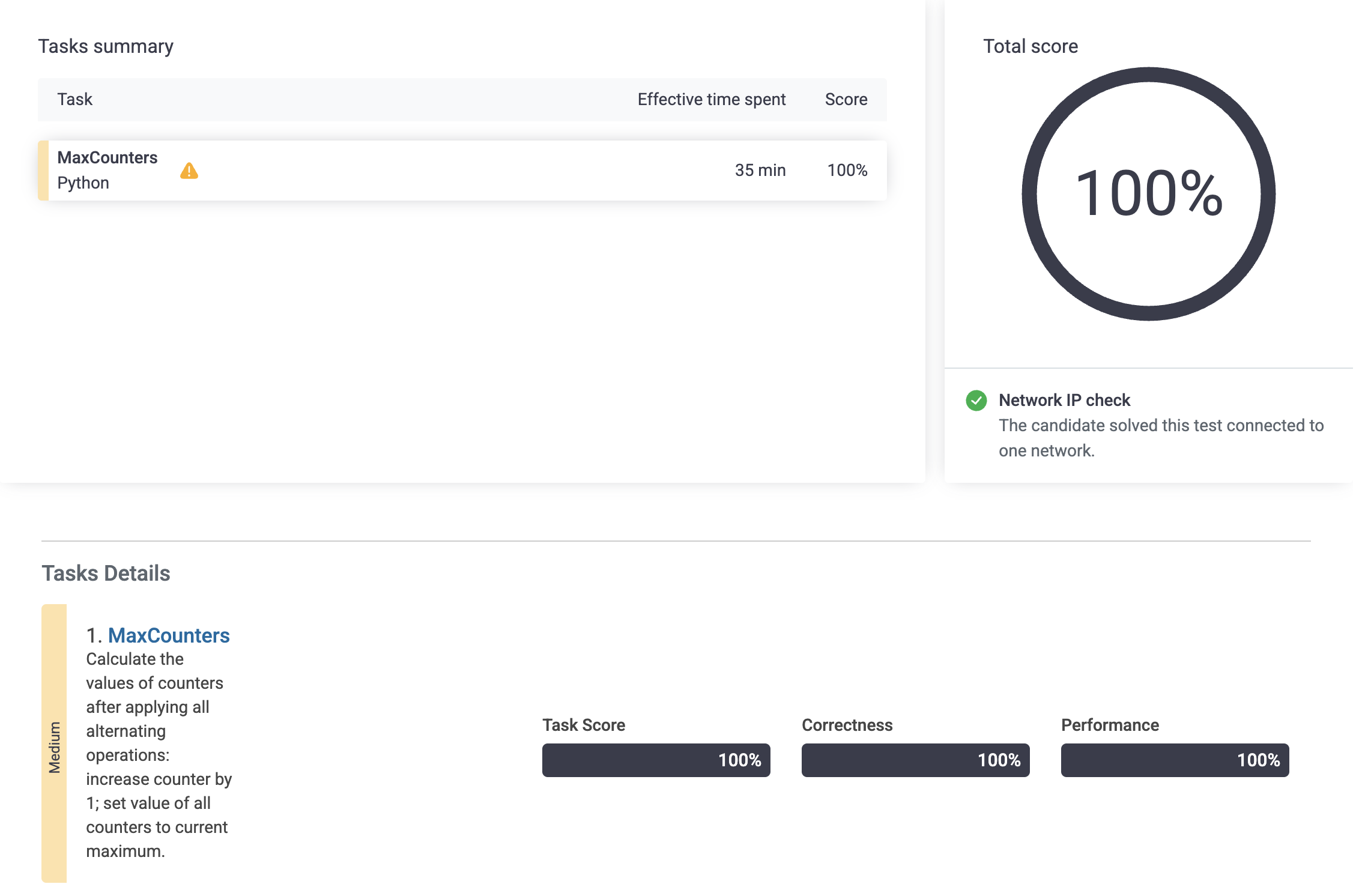Click the green Network IP check checkmark

pos(976,401)
